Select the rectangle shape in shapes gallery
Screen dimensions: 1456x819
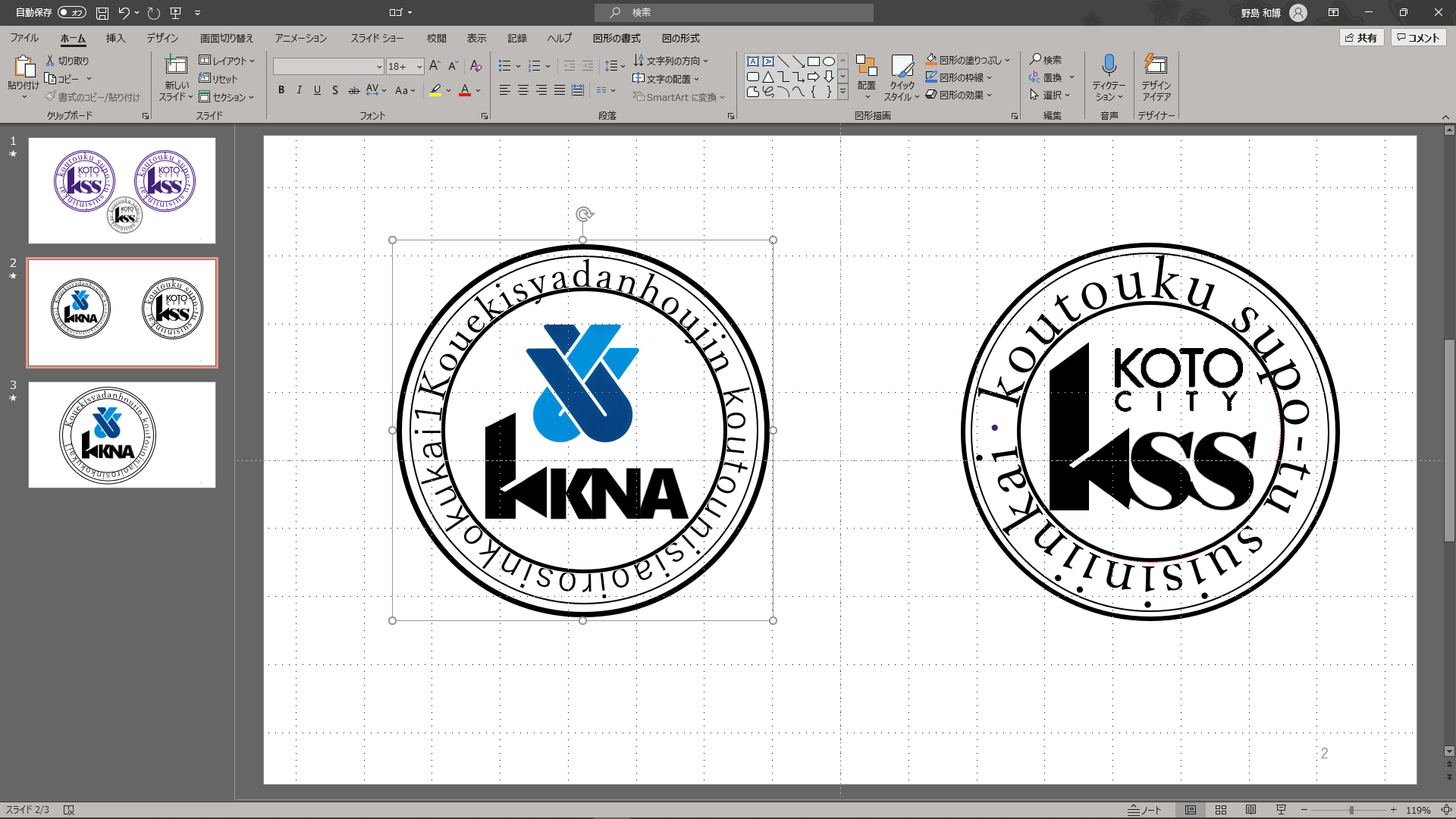(x=814, y=61)
